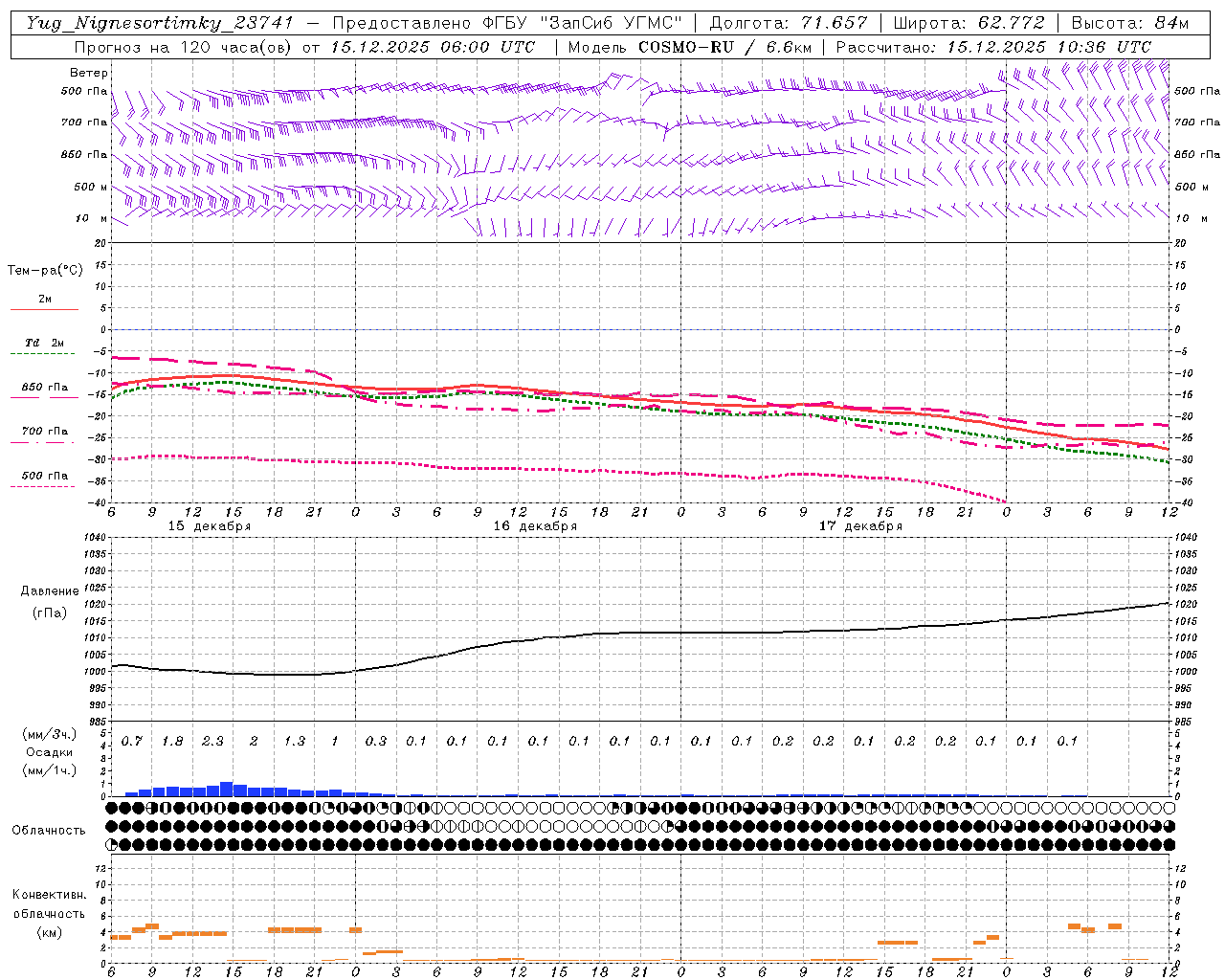Click the 'Td 2м' dew point legend entry
Image resolution: width=1225 pixels, height=980 pixels.
point(45,343)
